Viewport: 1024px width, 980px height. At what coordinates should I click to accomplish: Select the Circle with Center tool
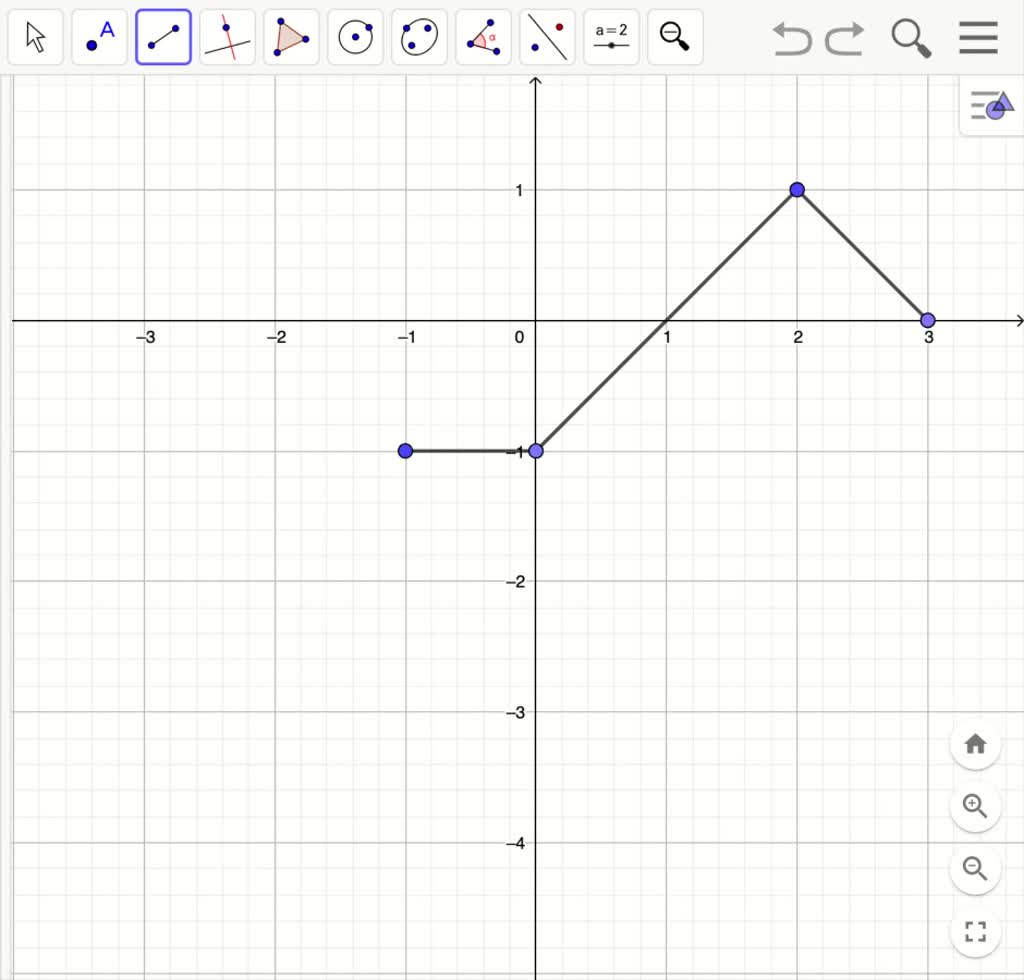[x=355, y=36]
